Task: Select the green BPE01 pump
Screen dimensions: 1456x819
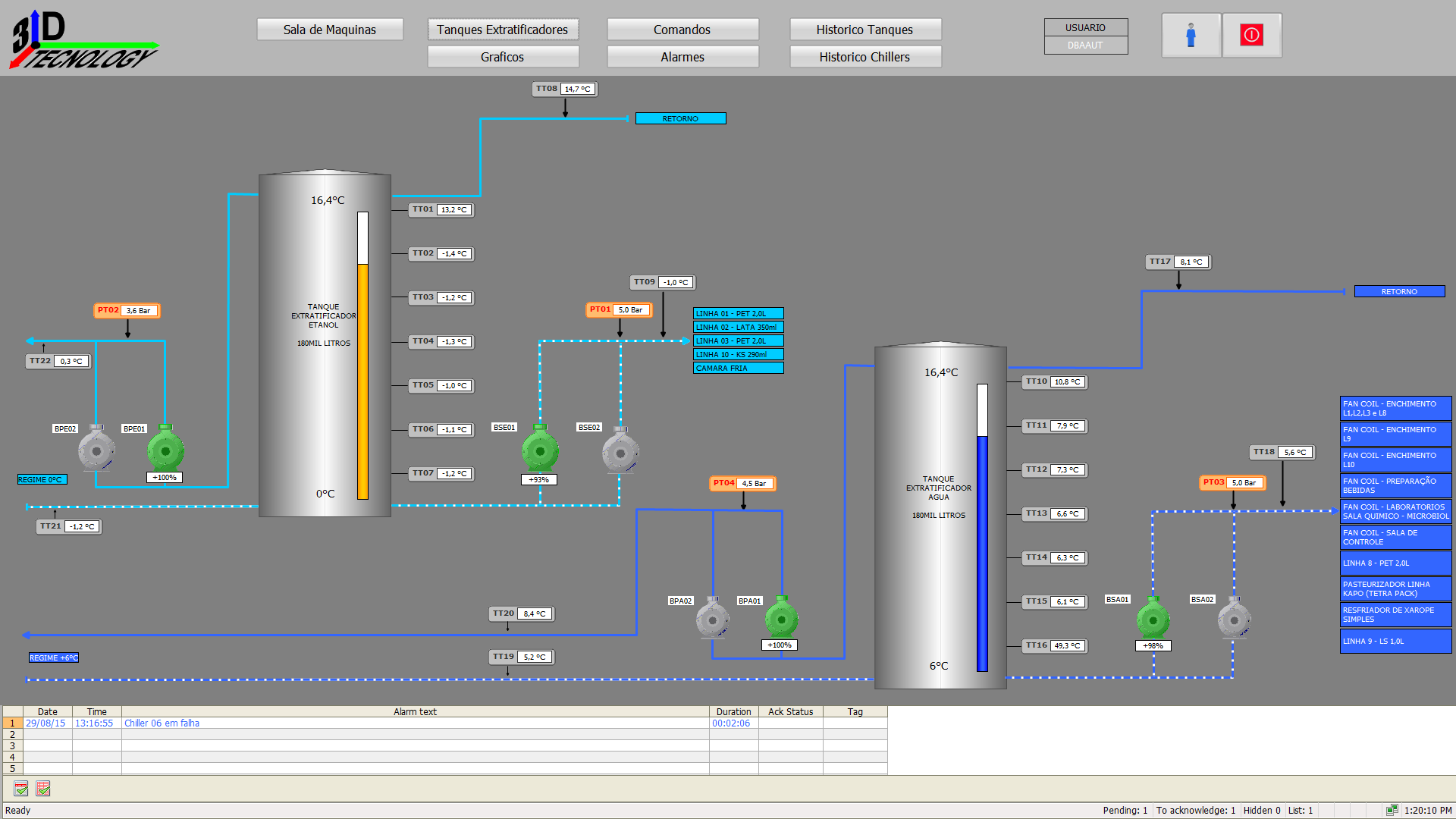Action: click(165, 449)
